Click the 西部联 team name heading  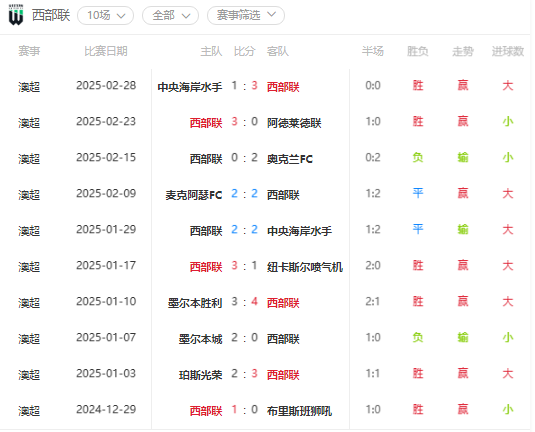click(x=51, y=15)
